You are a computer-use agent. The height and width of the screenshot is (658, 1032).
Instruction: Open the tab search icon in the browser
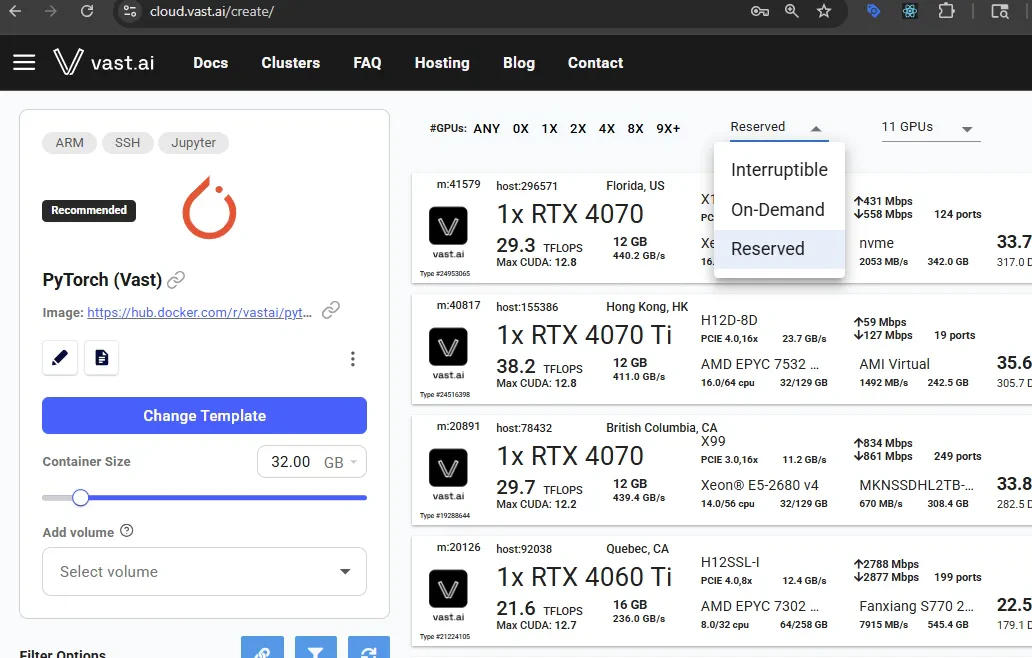[1000, 11]
